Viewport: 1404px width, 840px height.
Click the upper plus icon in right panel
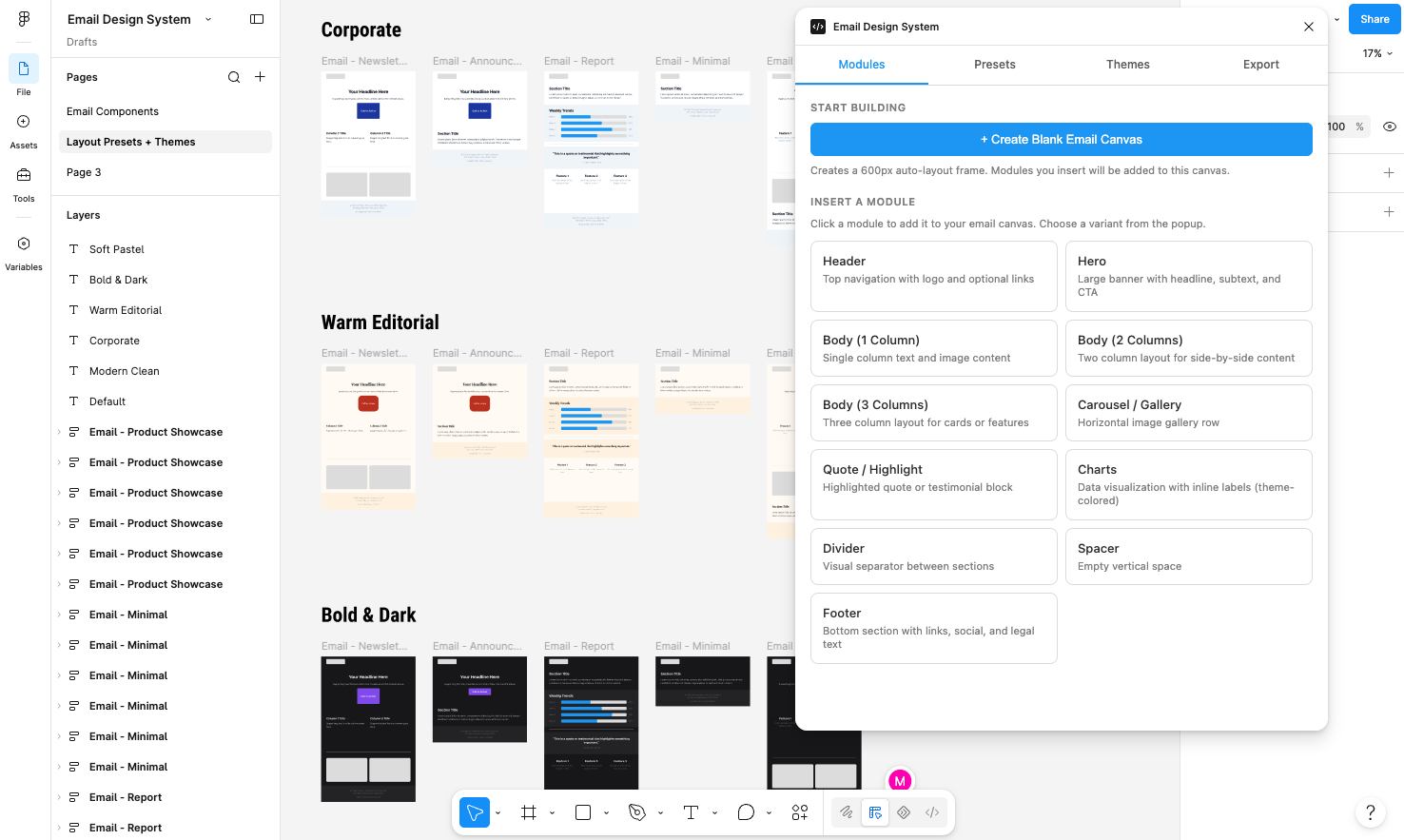point(1389,173)
